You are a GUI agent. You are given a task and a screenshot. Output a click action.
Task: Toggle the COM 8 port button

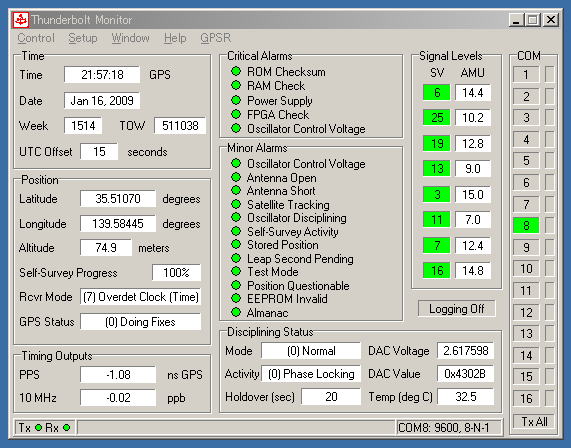click(x=526, y=225)
